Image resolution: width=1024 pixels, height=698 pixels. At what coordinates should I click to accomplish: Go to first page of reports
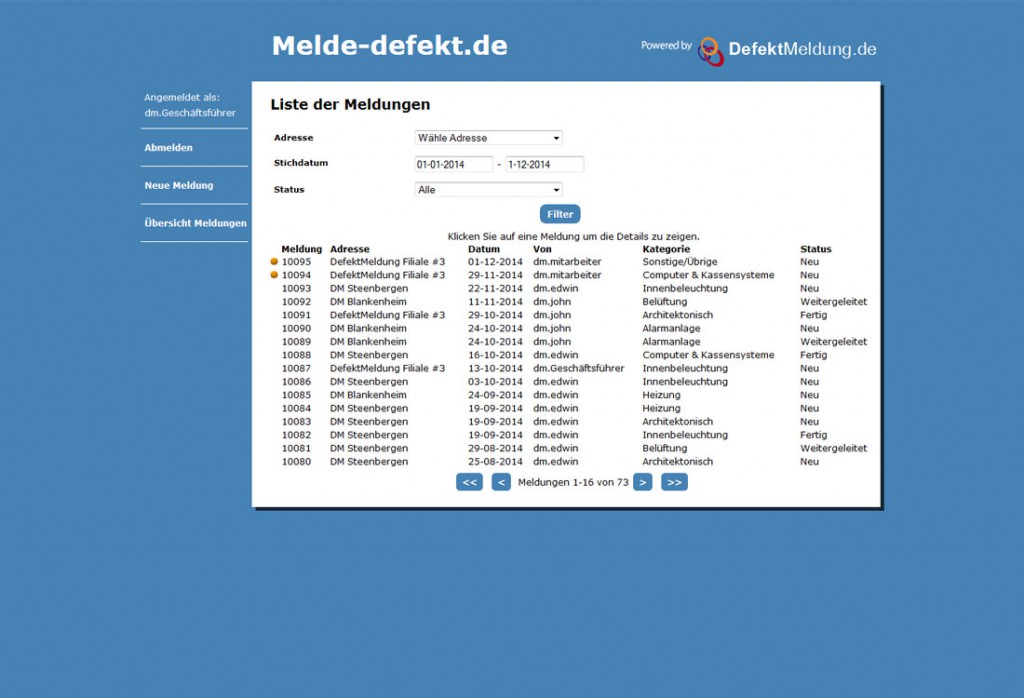pos(469,482)
